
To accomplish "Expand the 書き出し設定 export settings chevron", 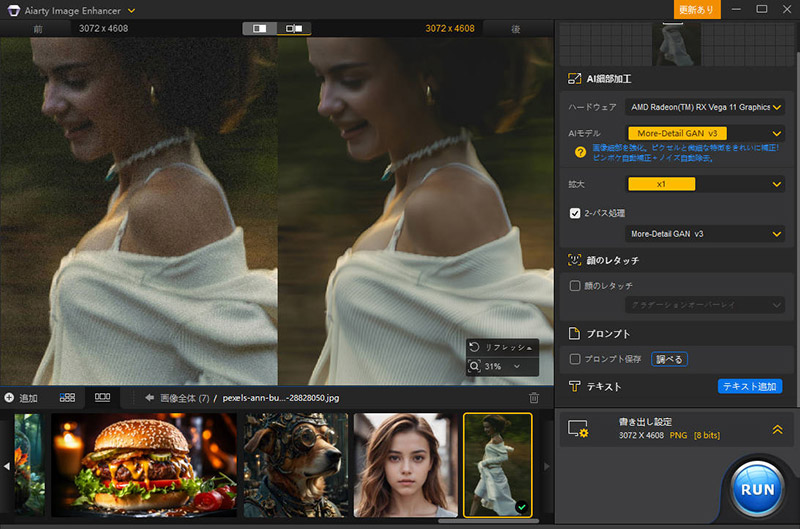I will (x=777, y=430).
